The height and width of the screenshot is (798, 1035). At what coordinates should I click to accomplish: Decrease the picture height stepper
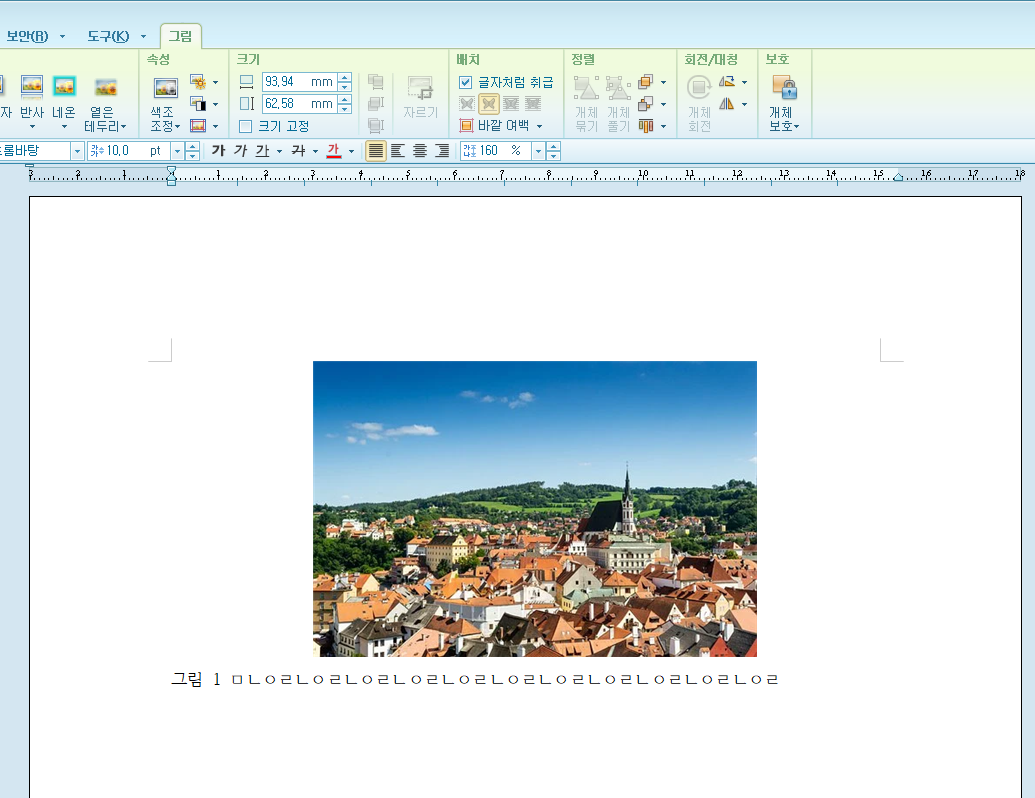click(345, 108)
